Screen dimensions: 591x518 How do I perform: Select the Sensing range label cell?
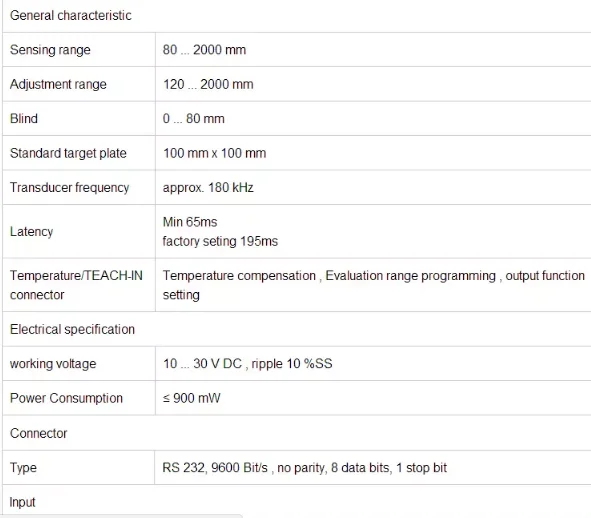pos(79,50)
